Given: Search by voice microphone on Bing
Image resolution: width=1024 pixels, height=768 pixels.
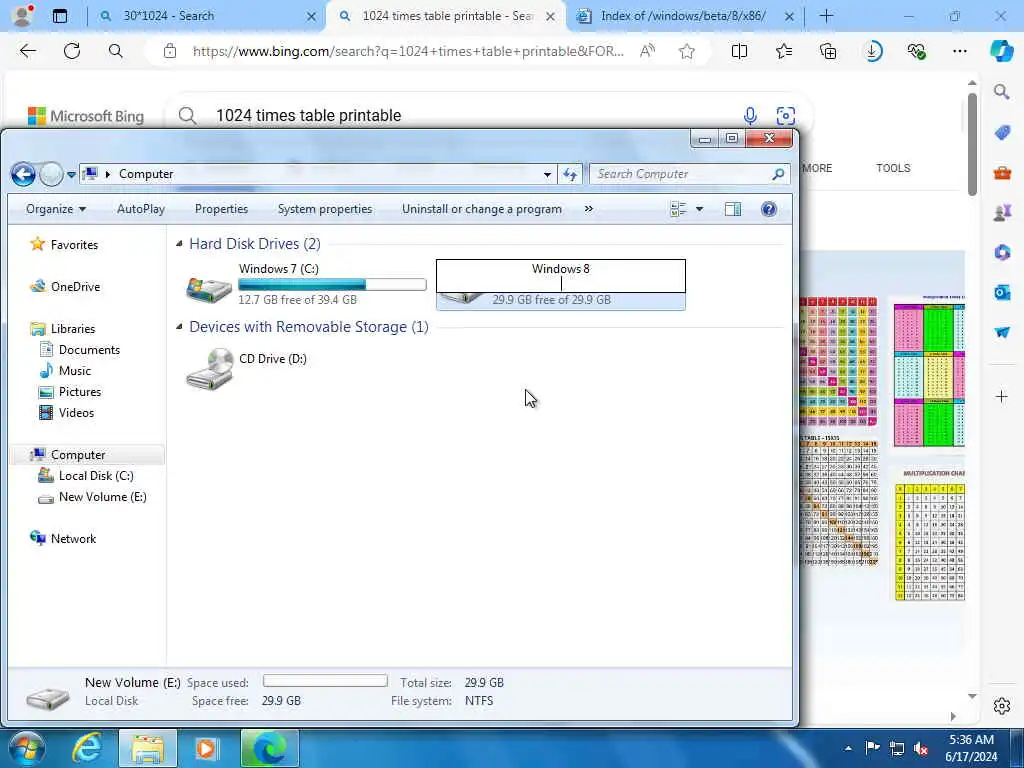Looking at the screenshot, I should (750, 116).
